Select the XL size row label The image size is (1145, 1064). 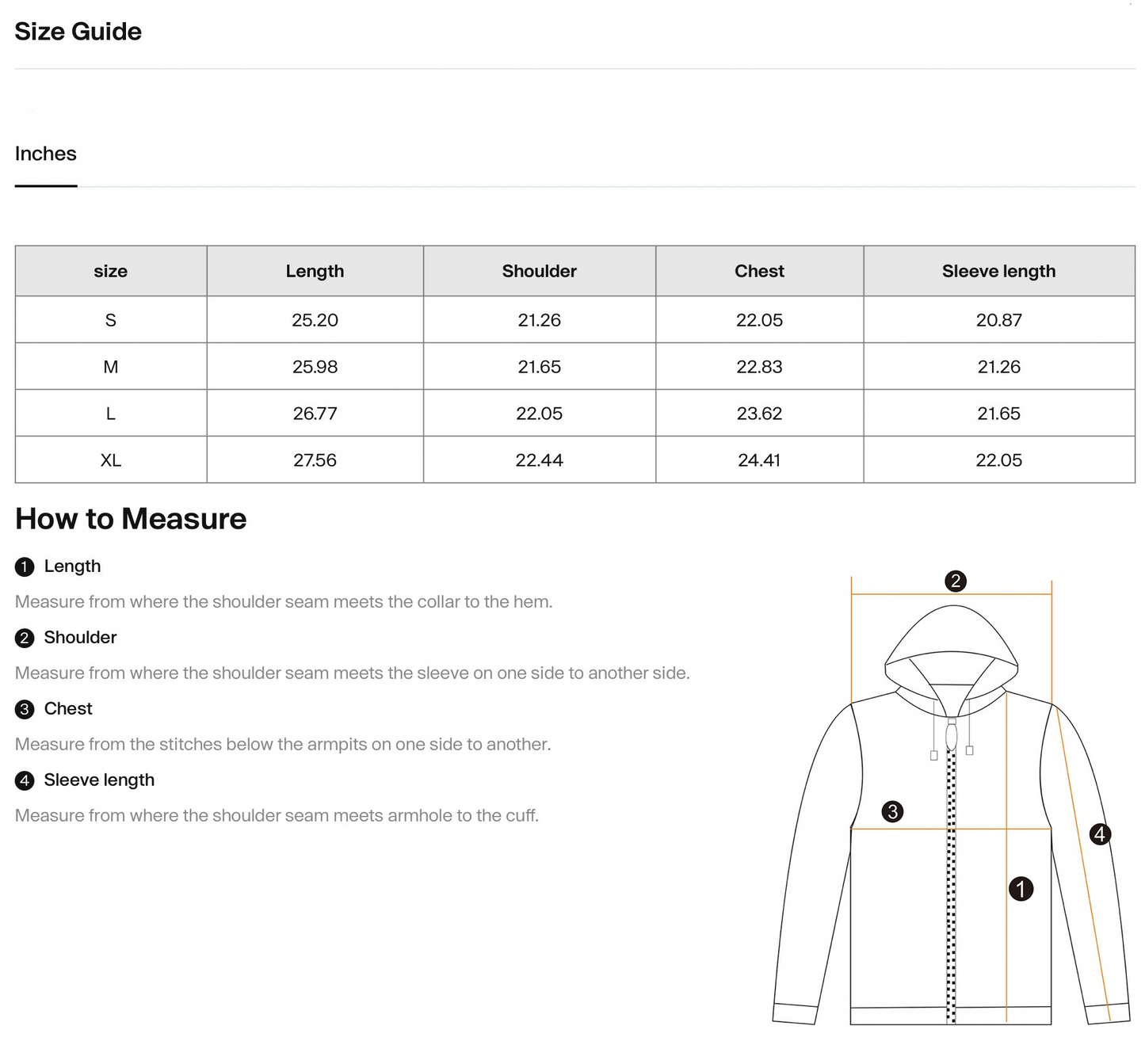pos(111,460)
